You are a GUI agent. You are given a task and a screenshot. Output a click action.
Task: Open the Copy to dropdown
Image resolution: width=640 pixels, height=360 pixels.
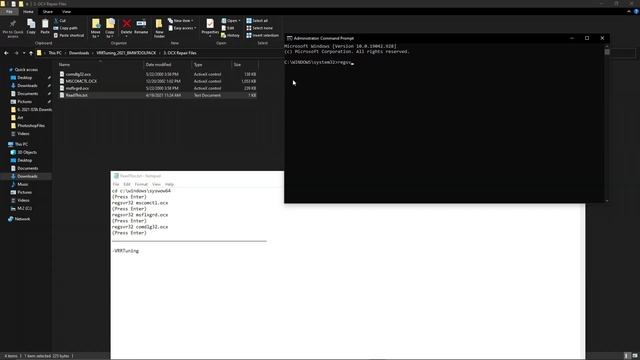[110, 28]
